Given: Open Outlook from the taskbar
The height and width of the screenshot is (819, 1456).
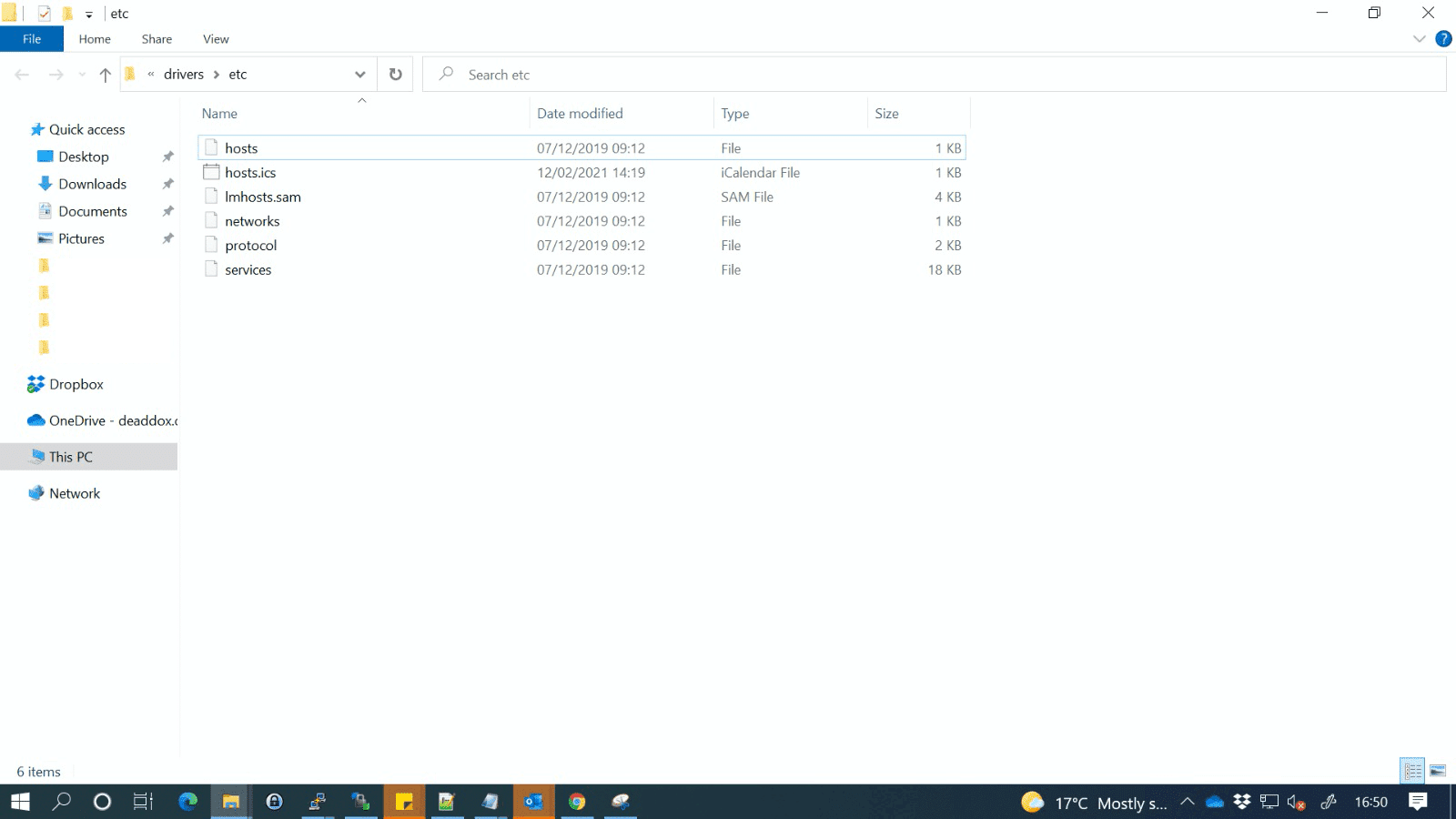Looking at the screenshot, I should (x=534, y=802).
